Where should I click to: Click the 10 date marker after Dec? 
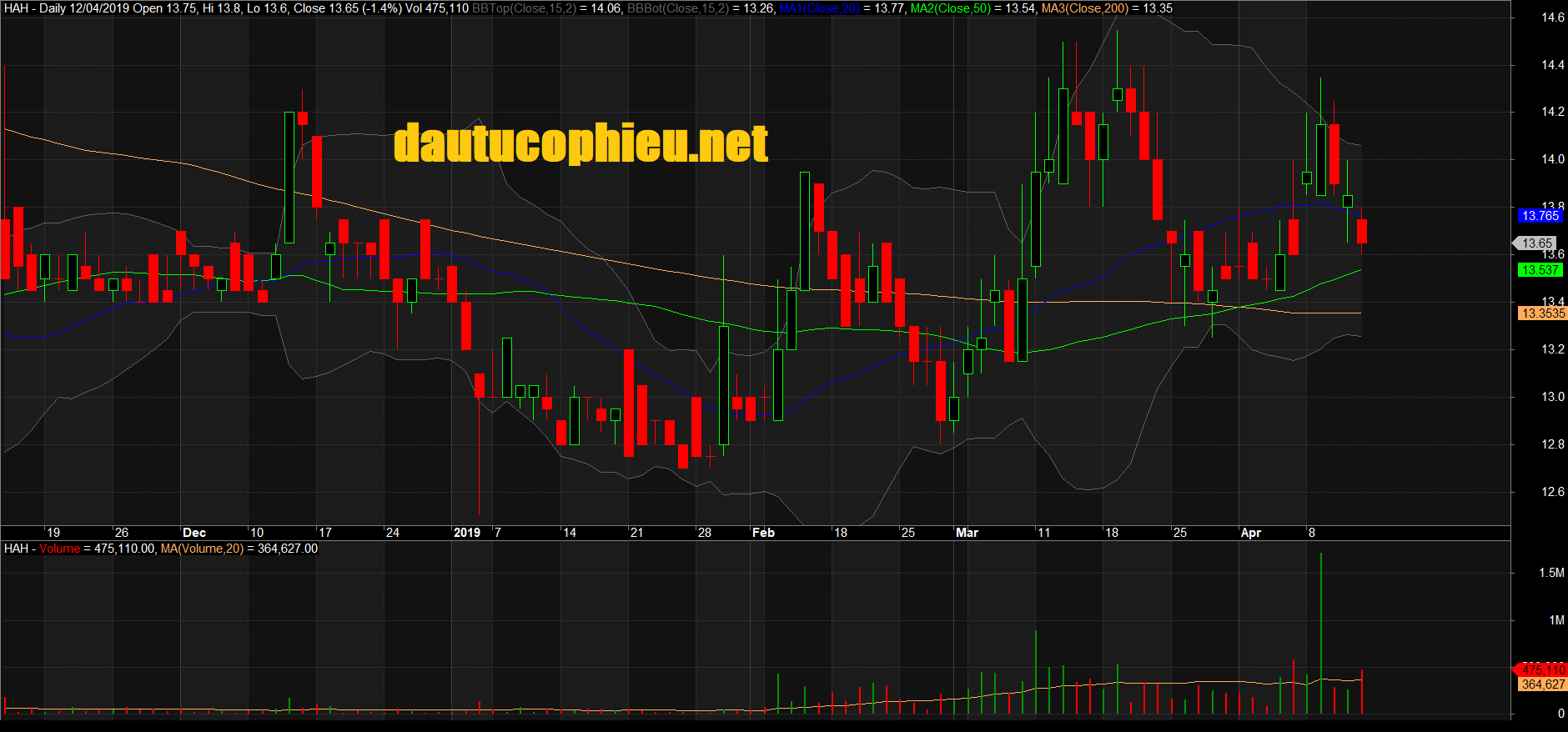[257, 533]
